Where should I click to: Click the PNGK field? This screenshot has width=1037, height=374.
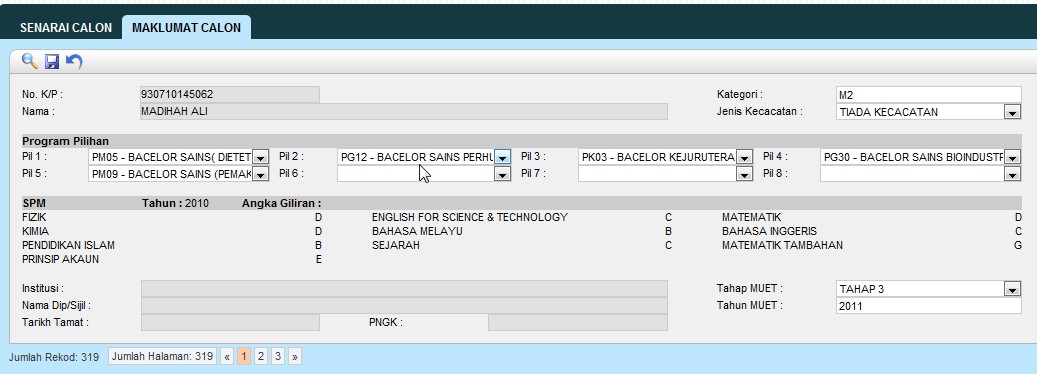(577, 322)
